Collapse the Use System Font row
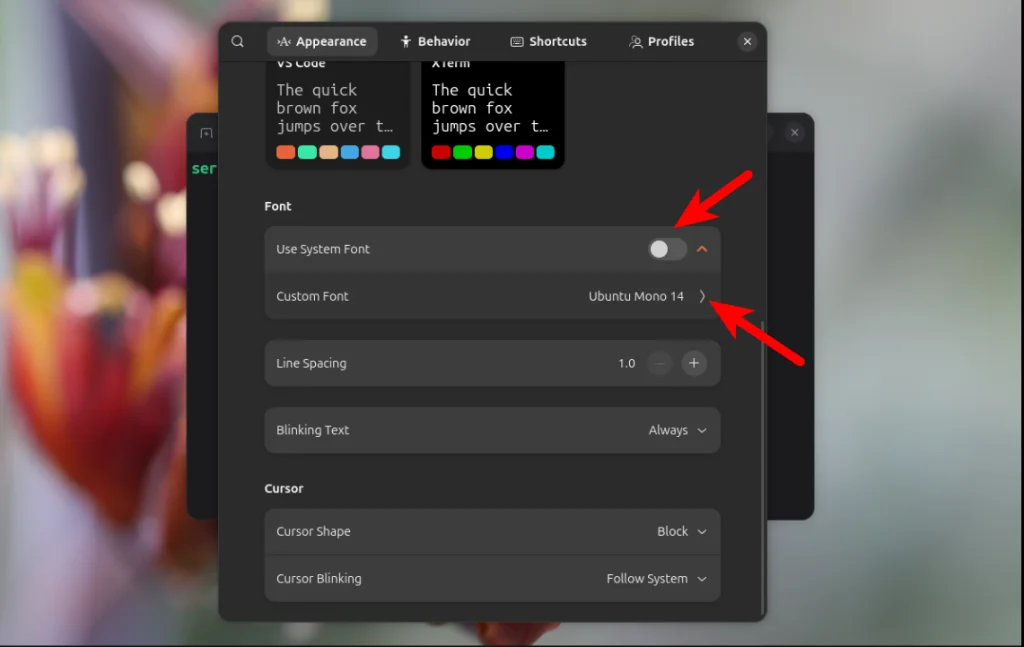1024x647 pixels. tap(702, 249)
